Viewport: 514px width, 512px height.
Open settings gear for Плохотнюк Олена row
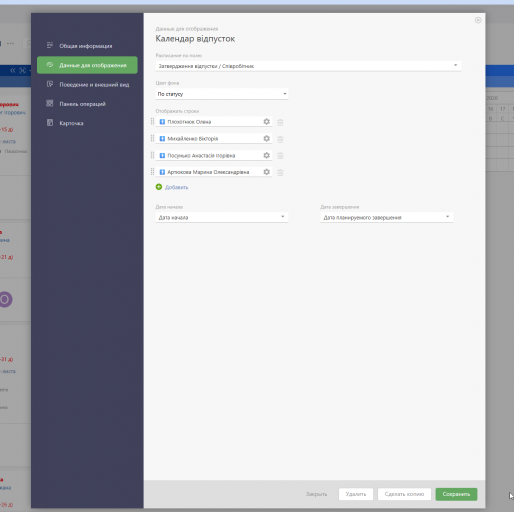266,122
